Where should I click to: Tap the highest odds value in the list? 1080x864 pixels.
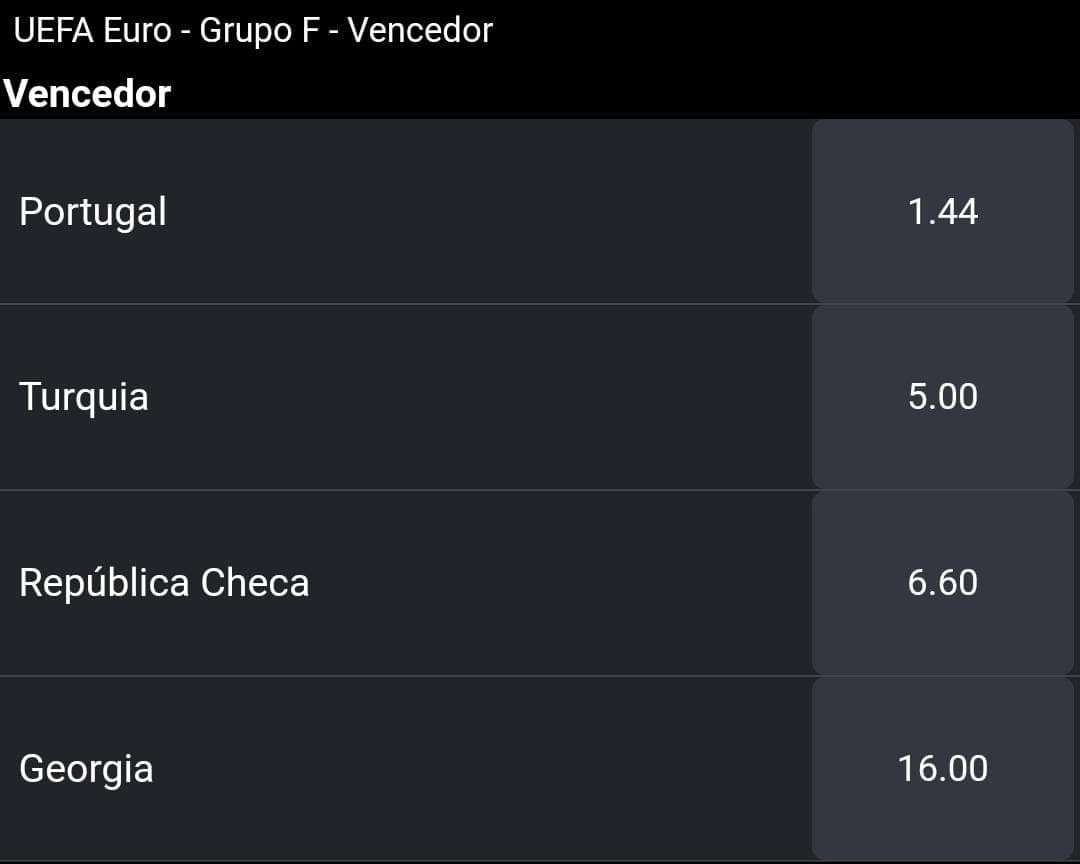(x=942, y=769)
